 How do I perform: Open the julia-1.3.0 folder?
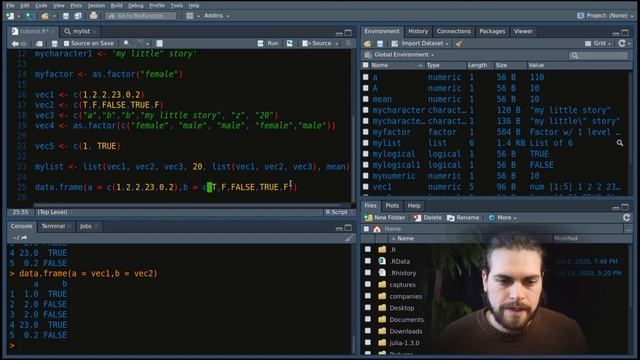click(x=404, y=343)
